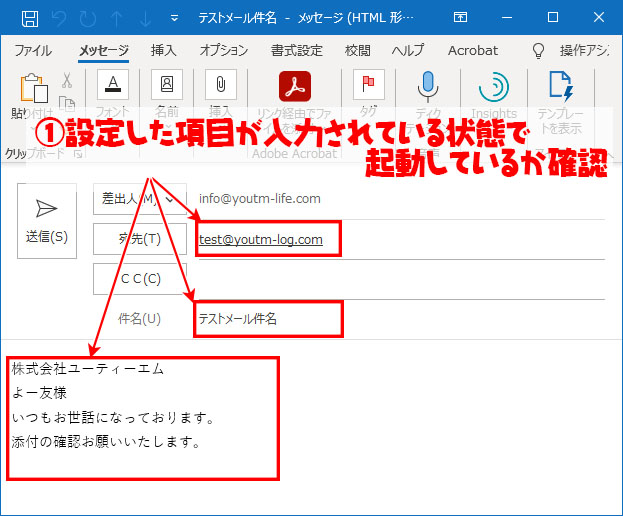Click recipient test@youtm-log.com

tap(261, 240)
